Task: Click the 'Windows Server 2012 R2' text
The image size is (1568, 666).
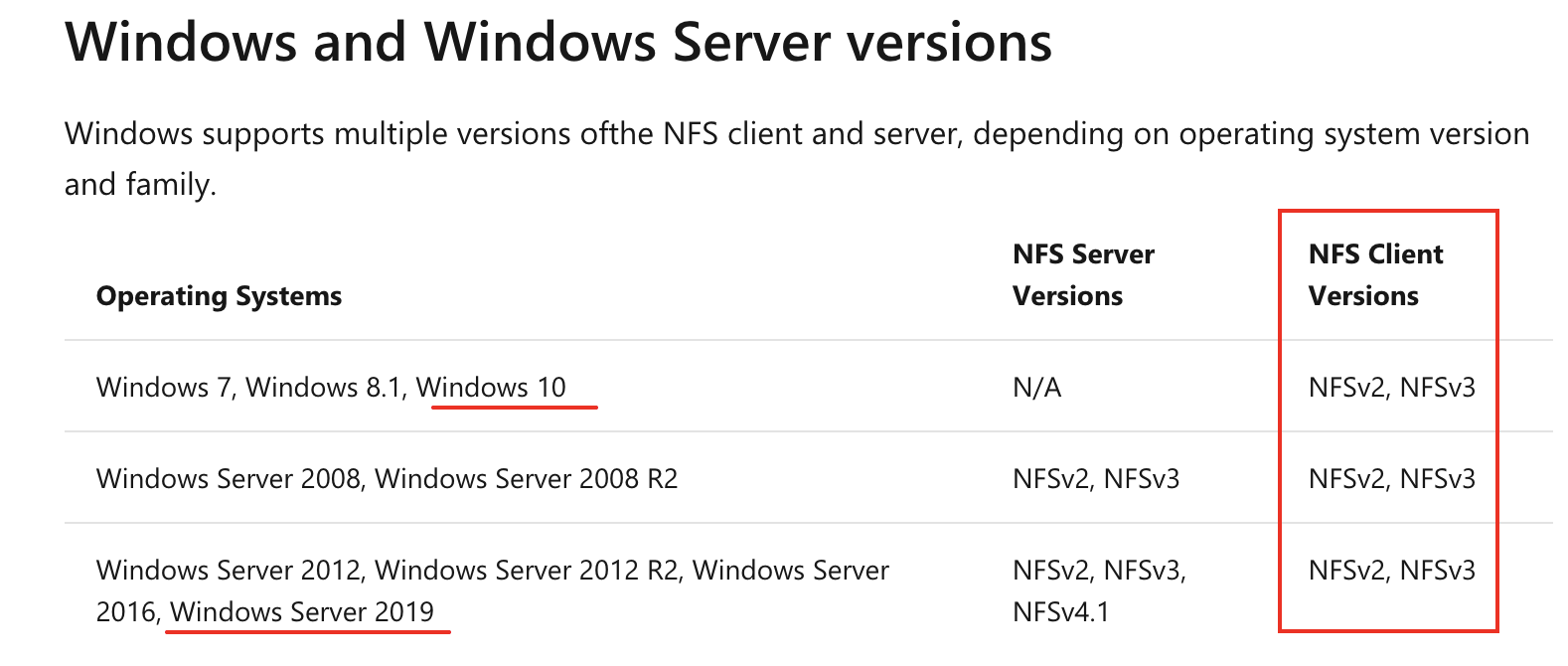Action: tap(529, 571)
